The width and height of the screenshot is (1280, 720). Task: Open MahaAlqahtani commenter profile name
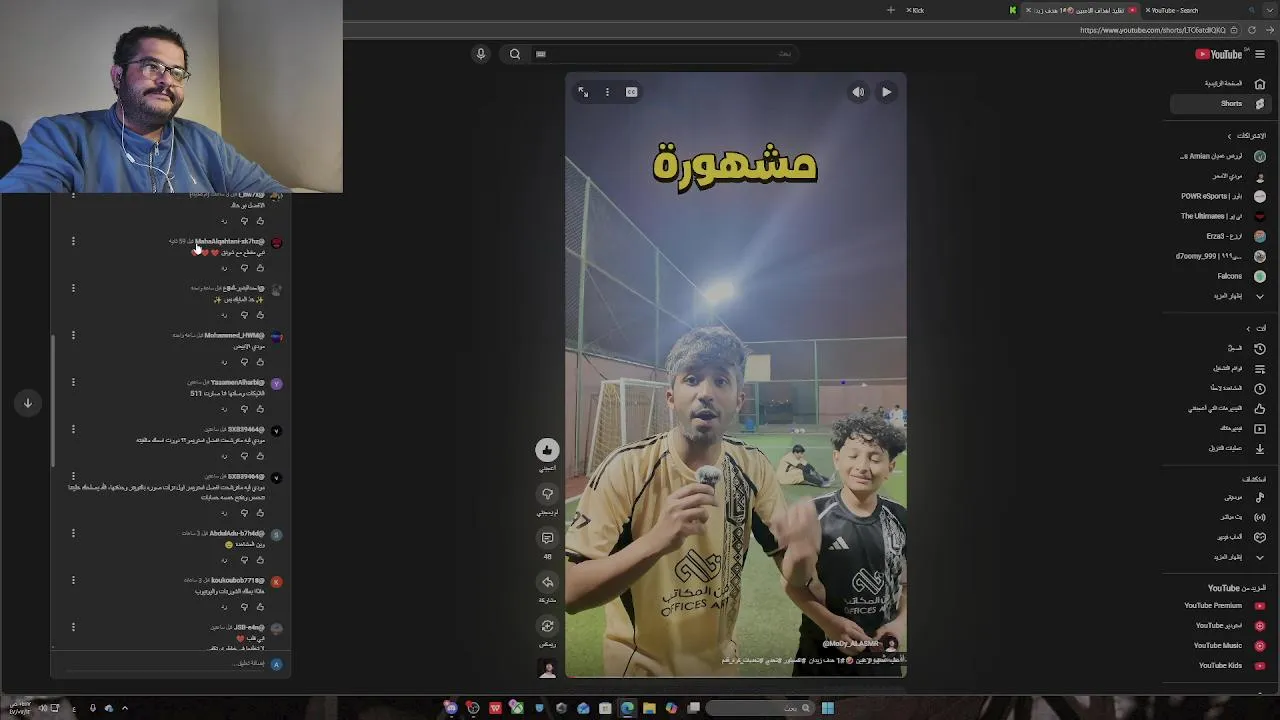click(x=229, y=241)
